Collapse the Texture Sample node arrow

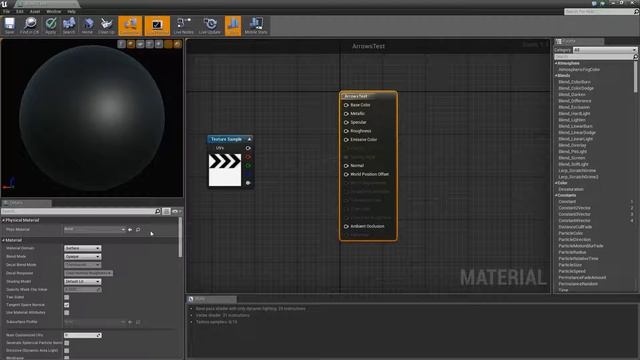click(249, 139)
